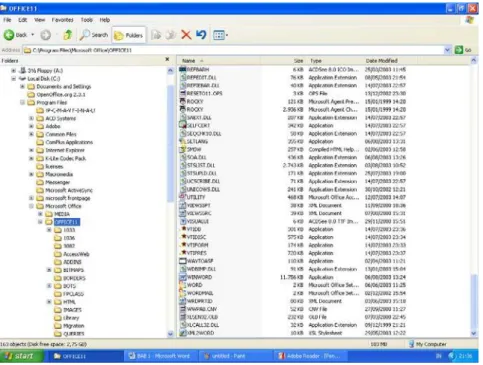
Task: Click the Folders tree scrollbar up arrow
Action: pos(170,70)
